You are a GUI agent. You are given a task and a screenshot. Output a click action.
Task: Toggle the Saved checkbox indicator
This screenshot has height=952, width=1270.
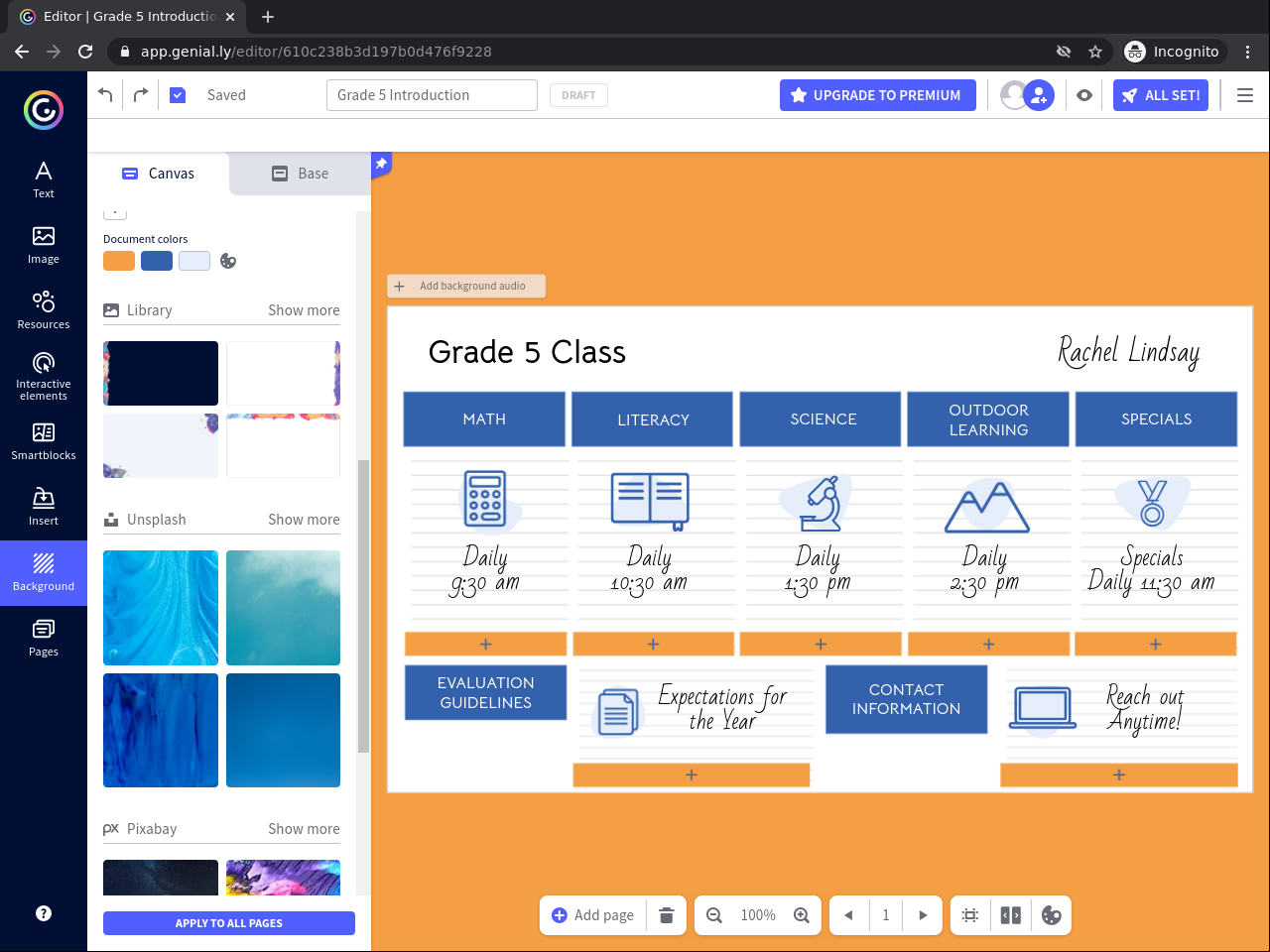point(178,95)
